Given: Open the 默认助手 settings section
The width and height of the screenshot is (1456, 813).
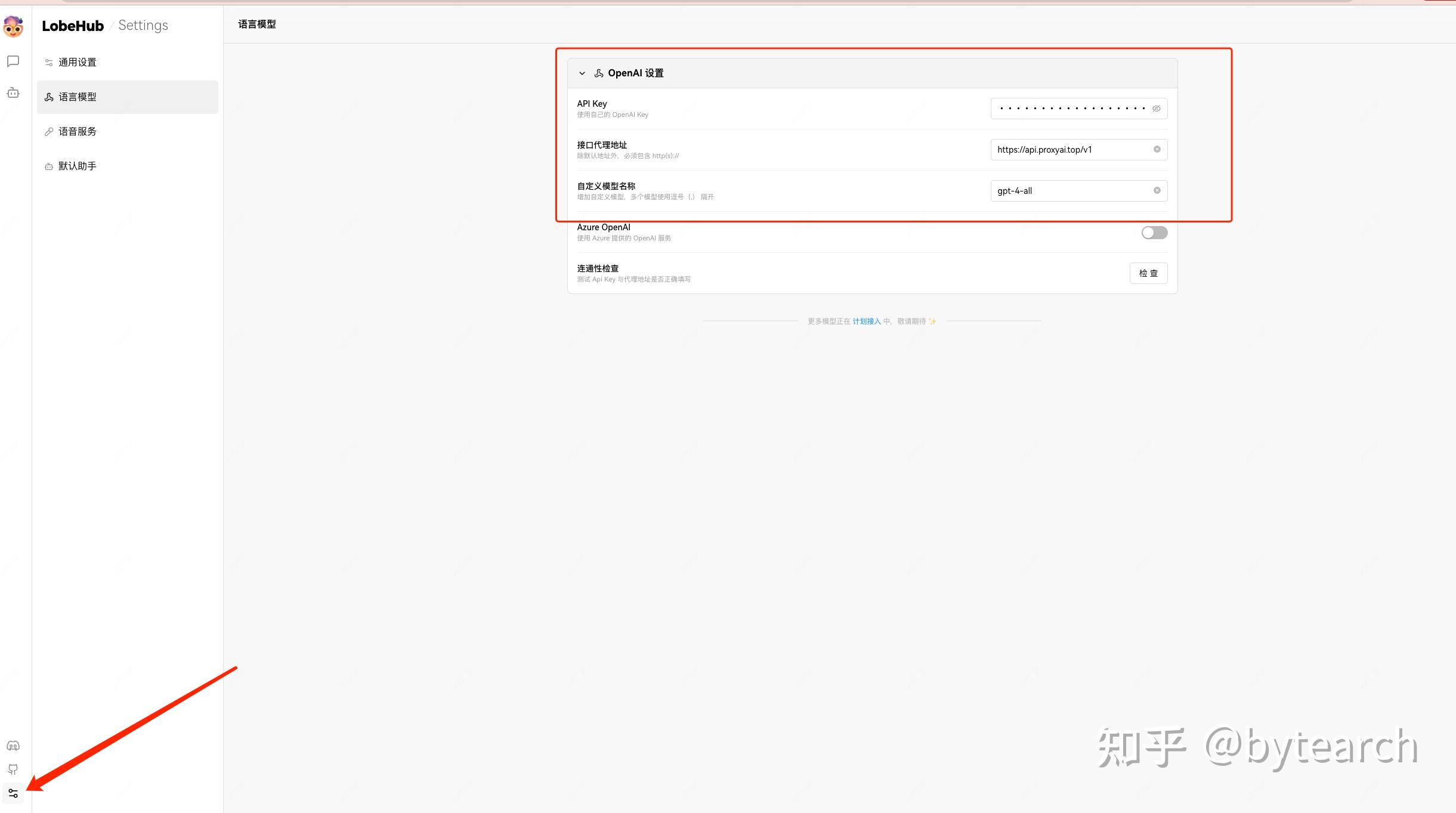Looking at the screenshot, I should pos(76,166).
